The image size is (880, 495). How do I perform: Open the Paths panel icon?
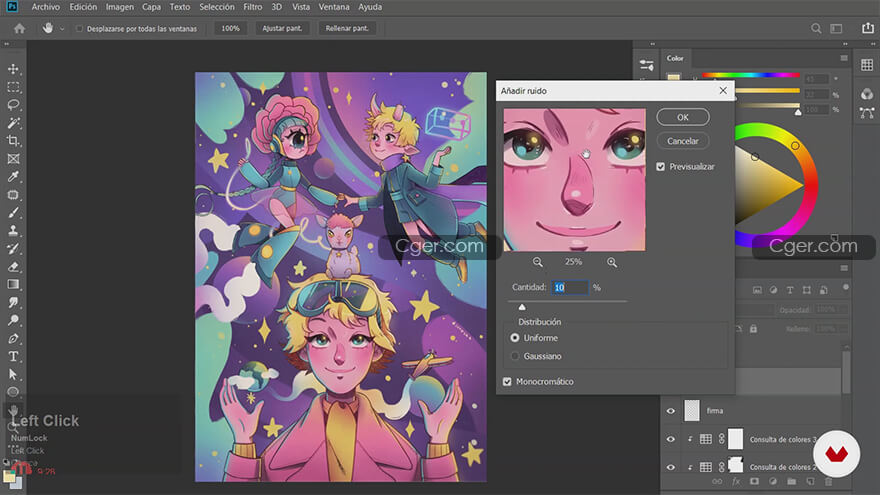click(x=867, y=113)
